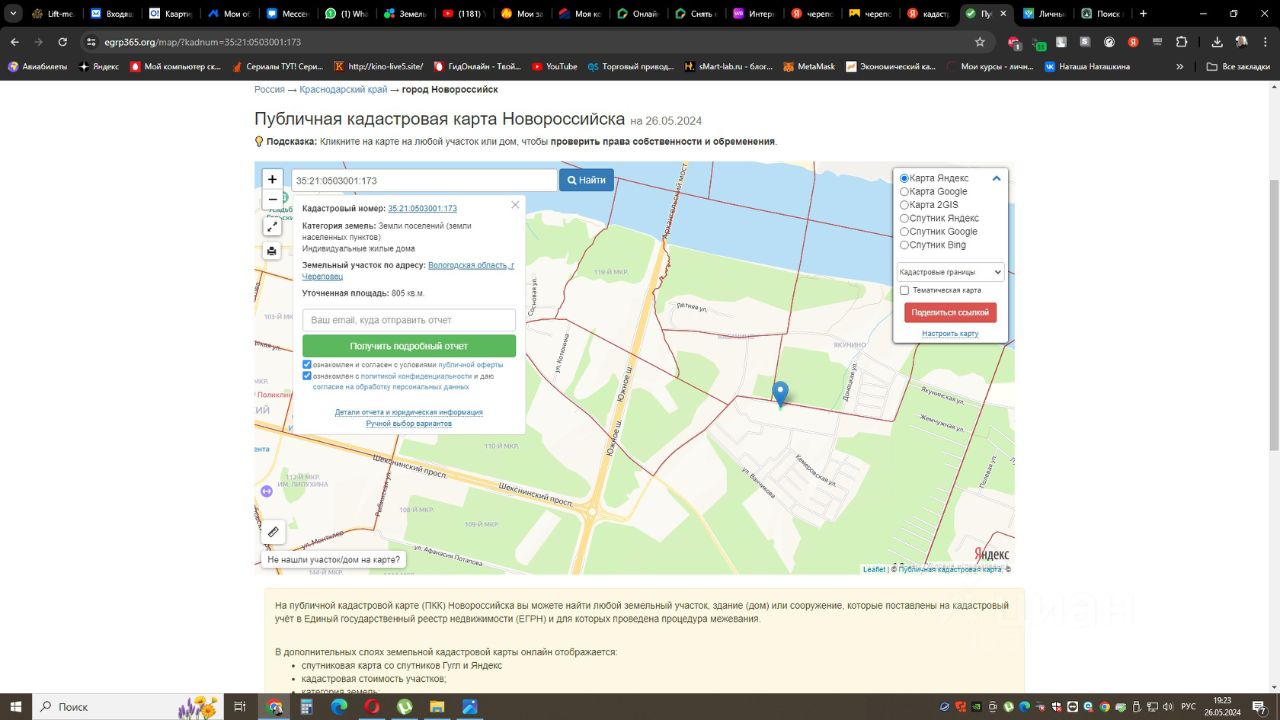Open the YouTube bookmark in bookmarks bar
This screenshot has width=1280, height=720.
point(555,67)
